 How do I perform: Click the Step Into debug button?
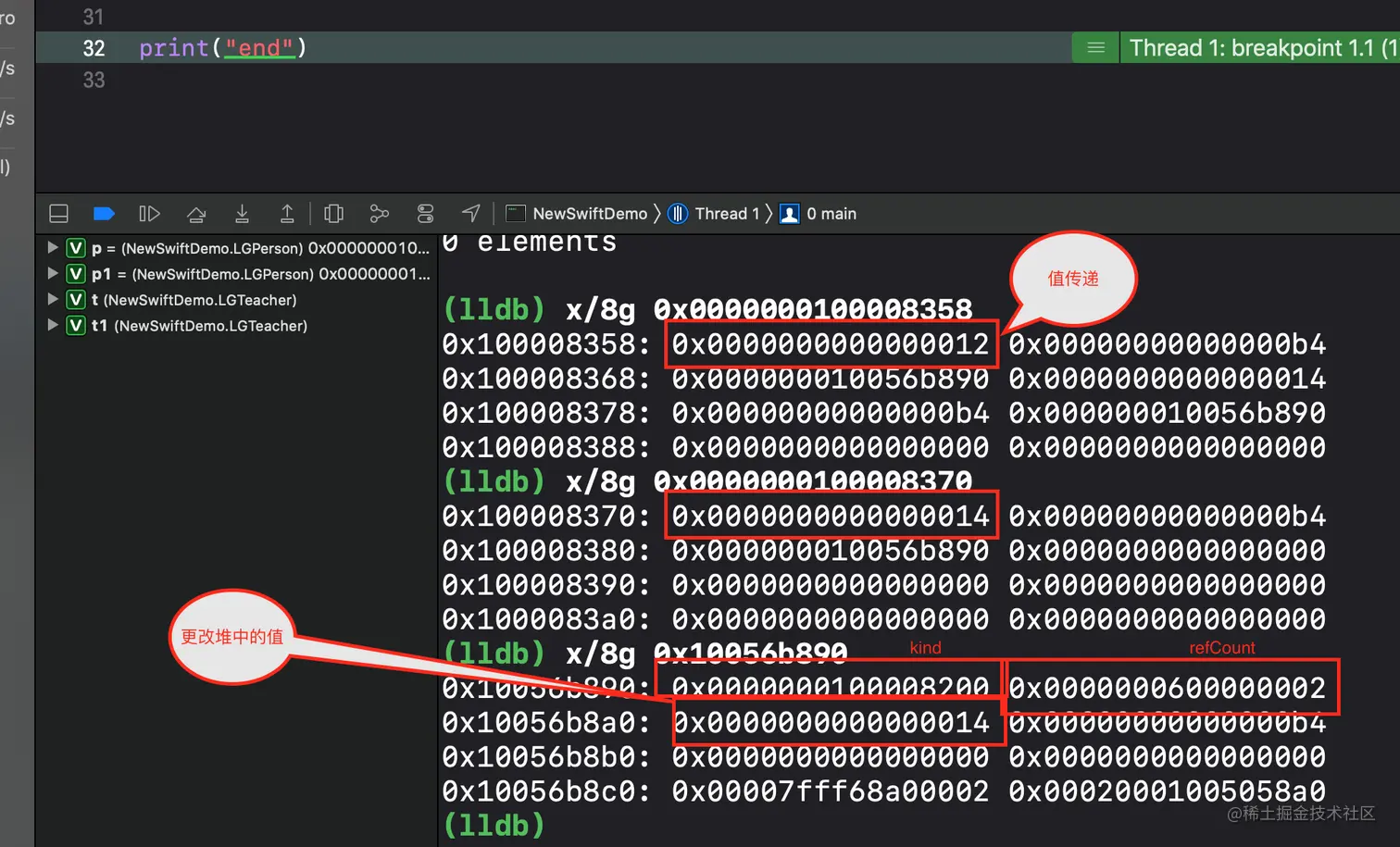tap(242, 214)
